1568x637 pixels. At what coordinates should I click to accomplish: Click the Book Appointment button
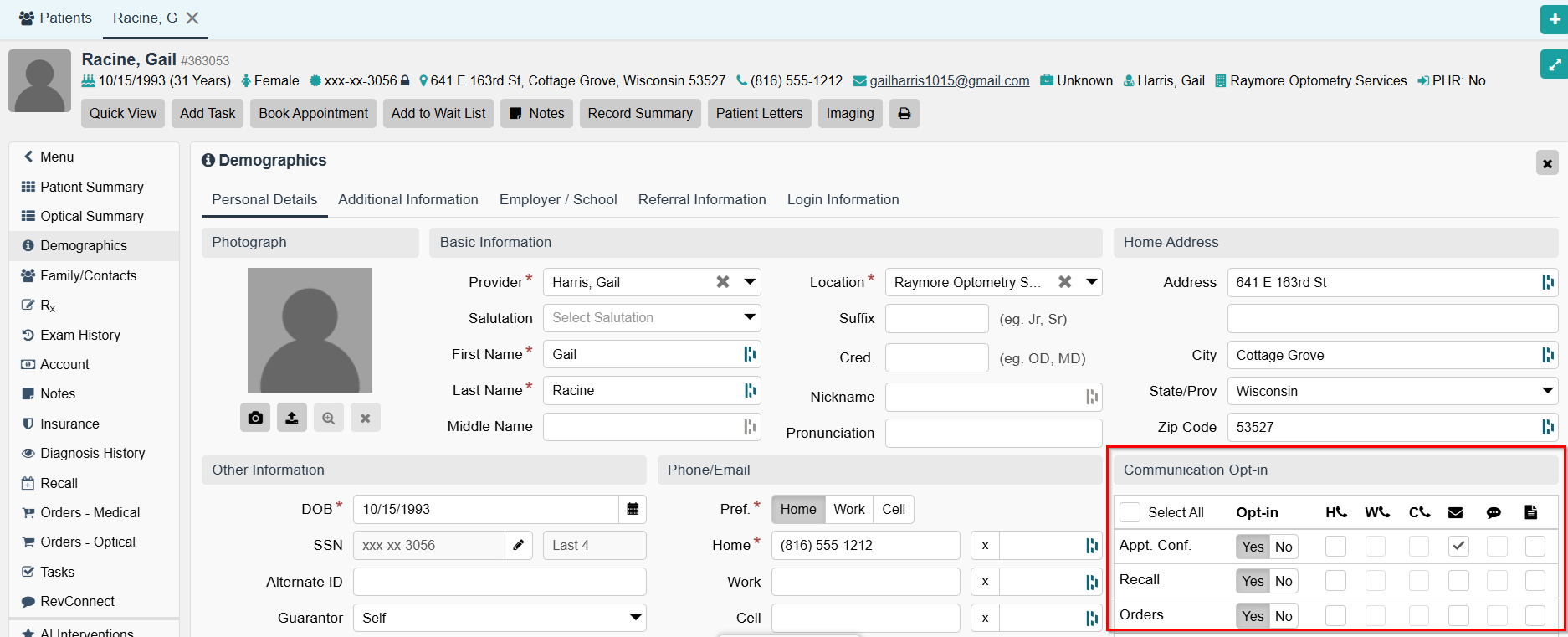click(313, 114)
